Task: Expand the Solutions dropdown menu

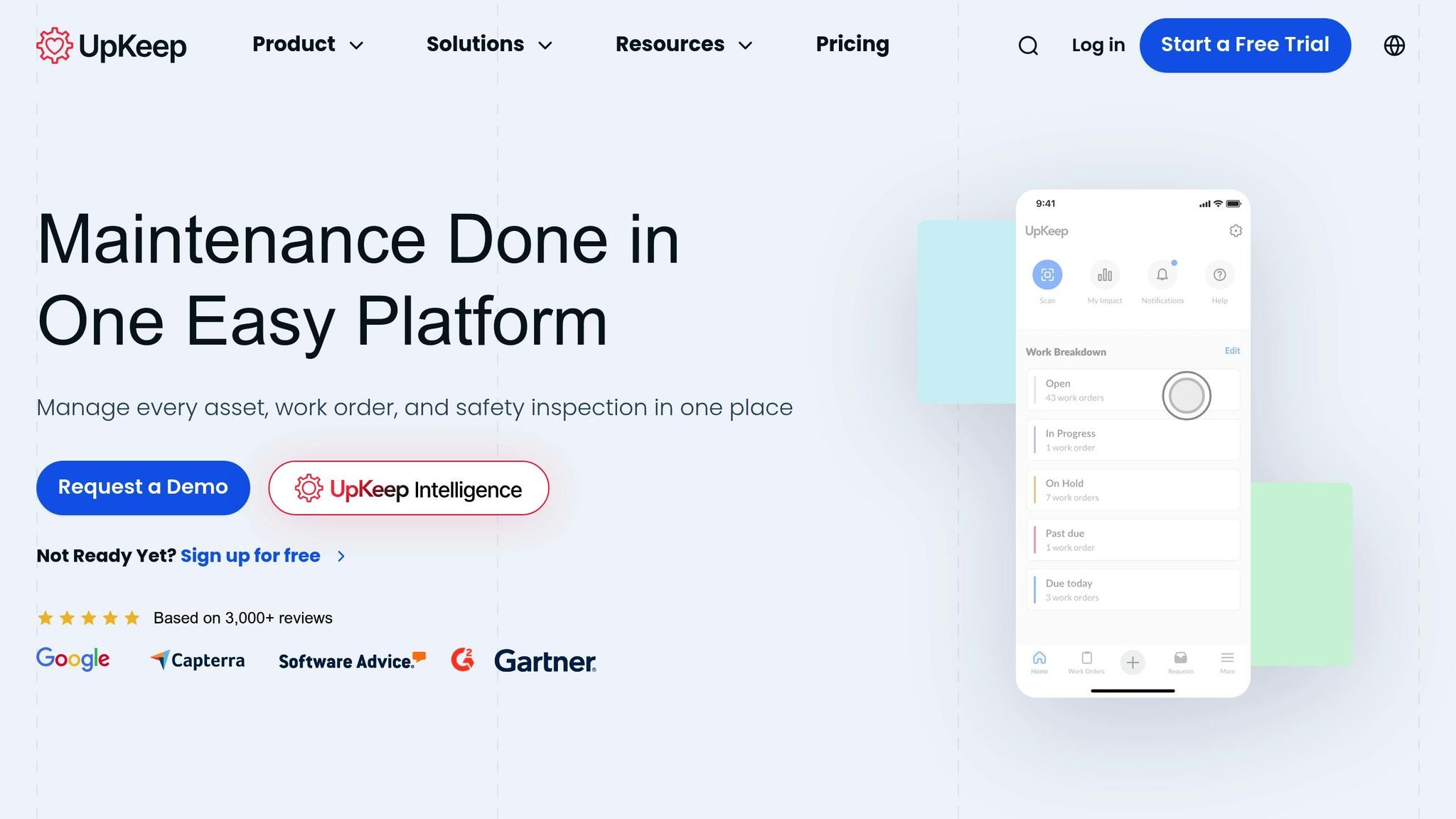Action: click(x=489, y=45)
